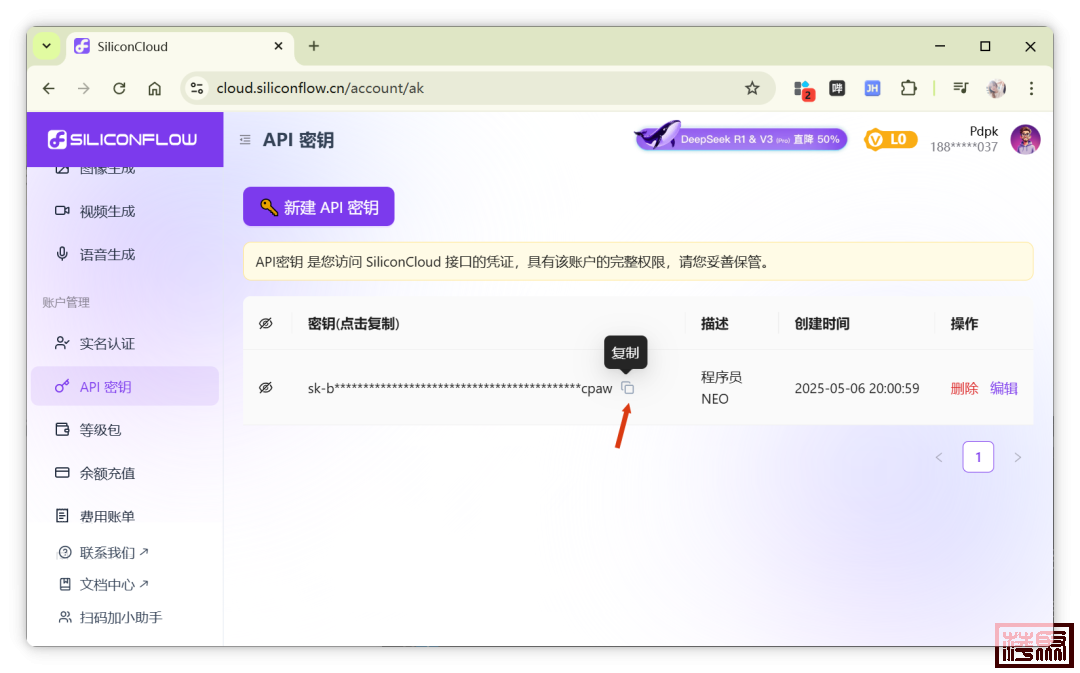Open a new browser tab
The width and height of the screenshot is (1080, 673).
314,46
